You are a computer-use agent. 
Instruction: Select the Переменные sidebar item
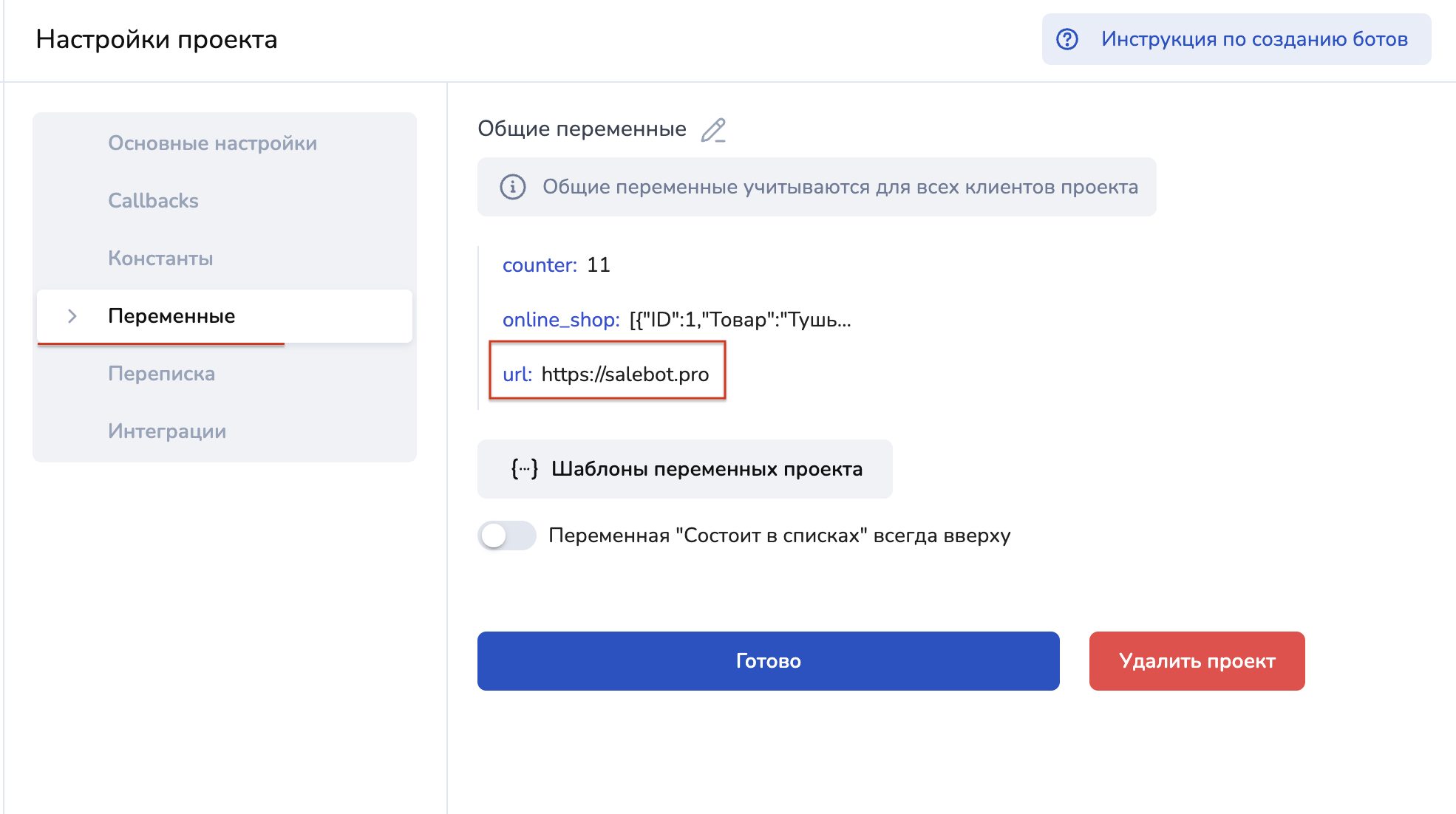[171, 316]
